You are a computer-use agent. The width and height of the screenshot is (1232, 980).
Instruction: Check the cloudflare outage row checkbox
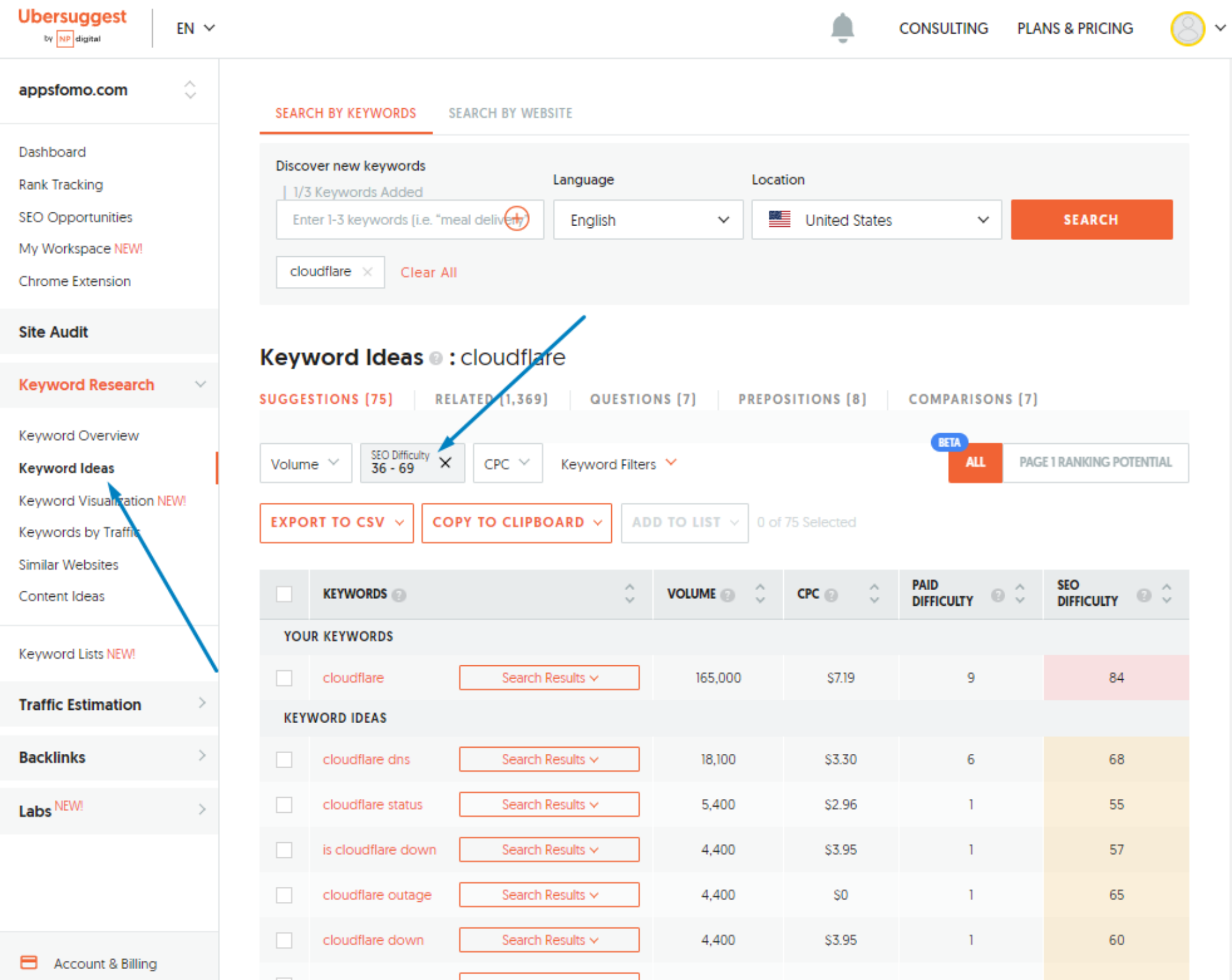click(284, 895)
